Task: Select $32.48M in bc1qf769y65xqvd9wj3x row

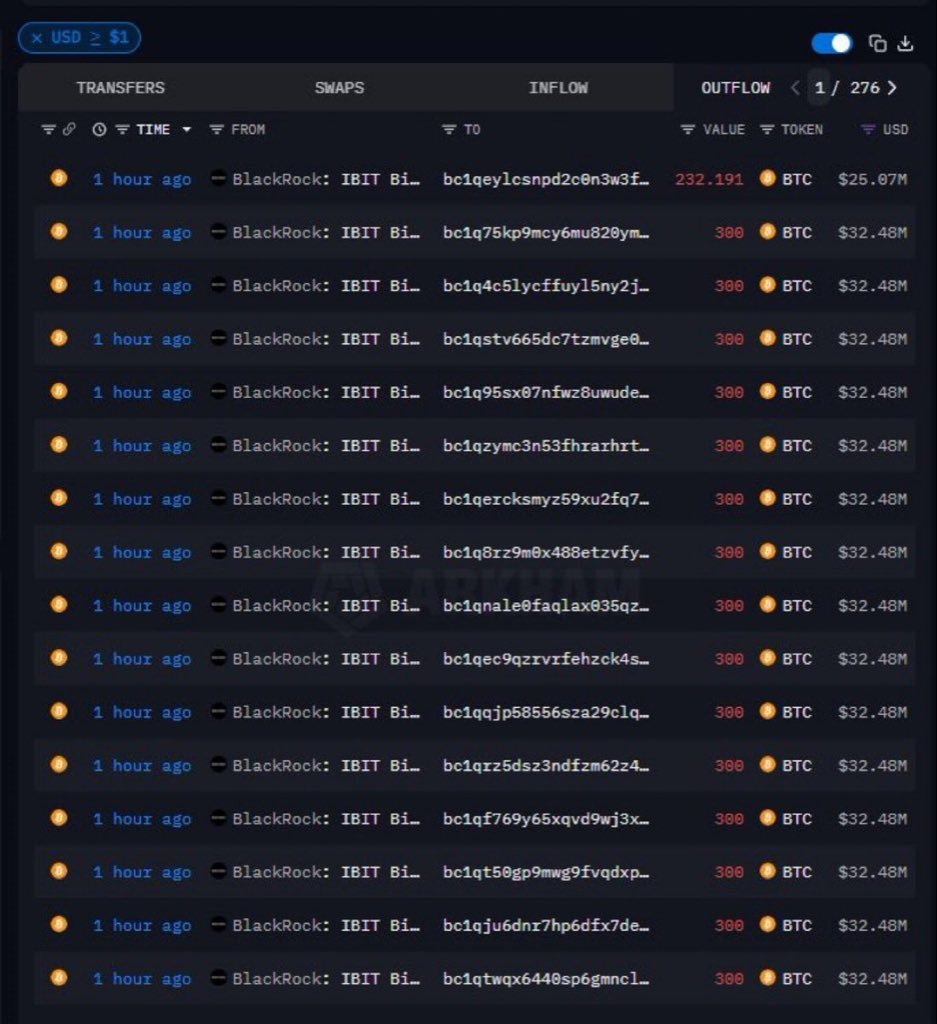Action: click(872, 819)
